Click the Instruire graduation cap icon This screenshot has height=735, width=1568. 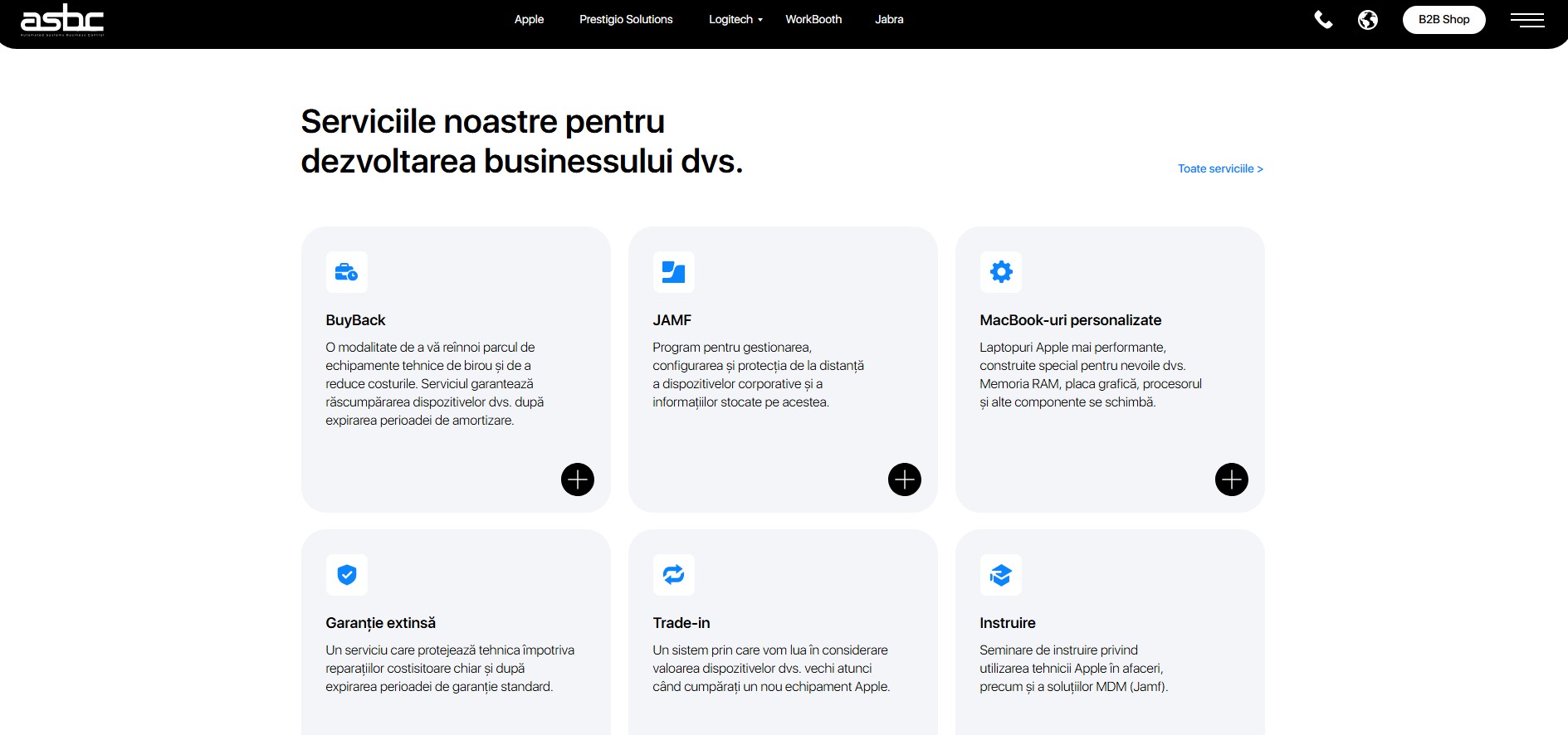click(1001, 575)
